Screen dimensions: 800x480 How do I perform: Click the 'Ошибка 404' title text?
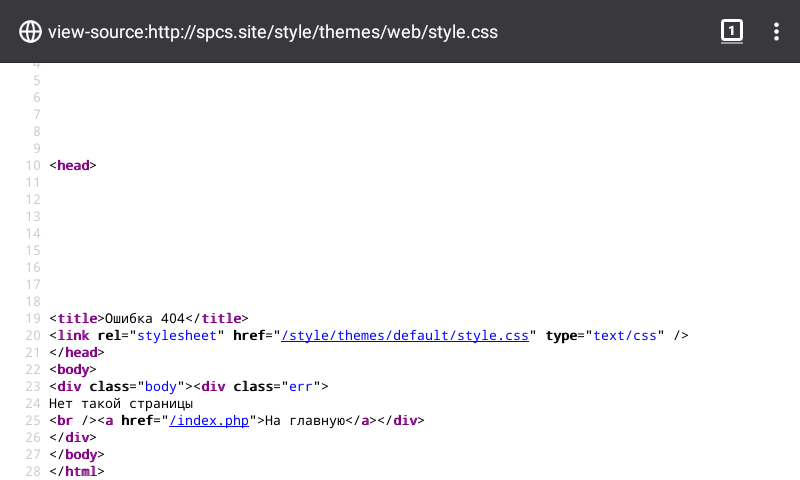(x=146, y=318)
